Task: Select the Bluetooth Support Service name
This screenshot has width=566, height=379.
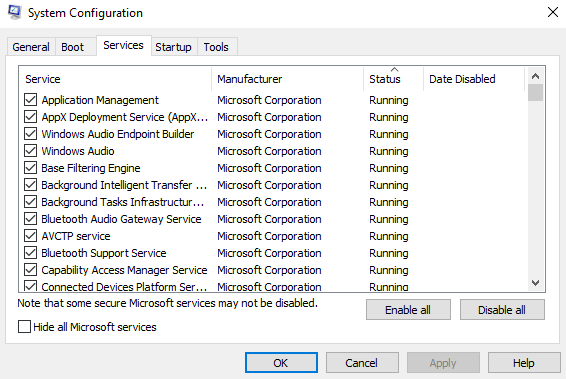Action: (104, 253)
